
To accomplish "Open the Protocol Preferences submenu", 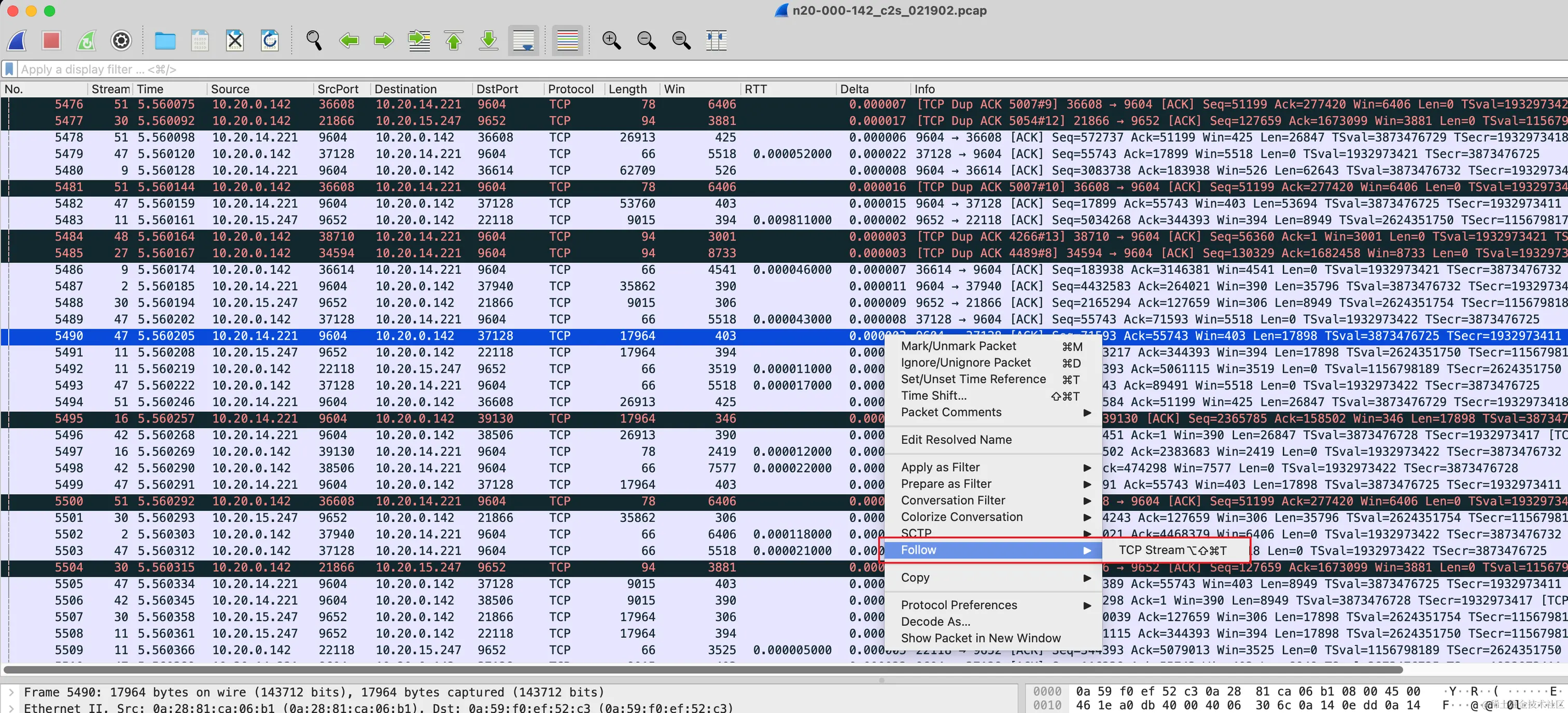I will 993,605.
